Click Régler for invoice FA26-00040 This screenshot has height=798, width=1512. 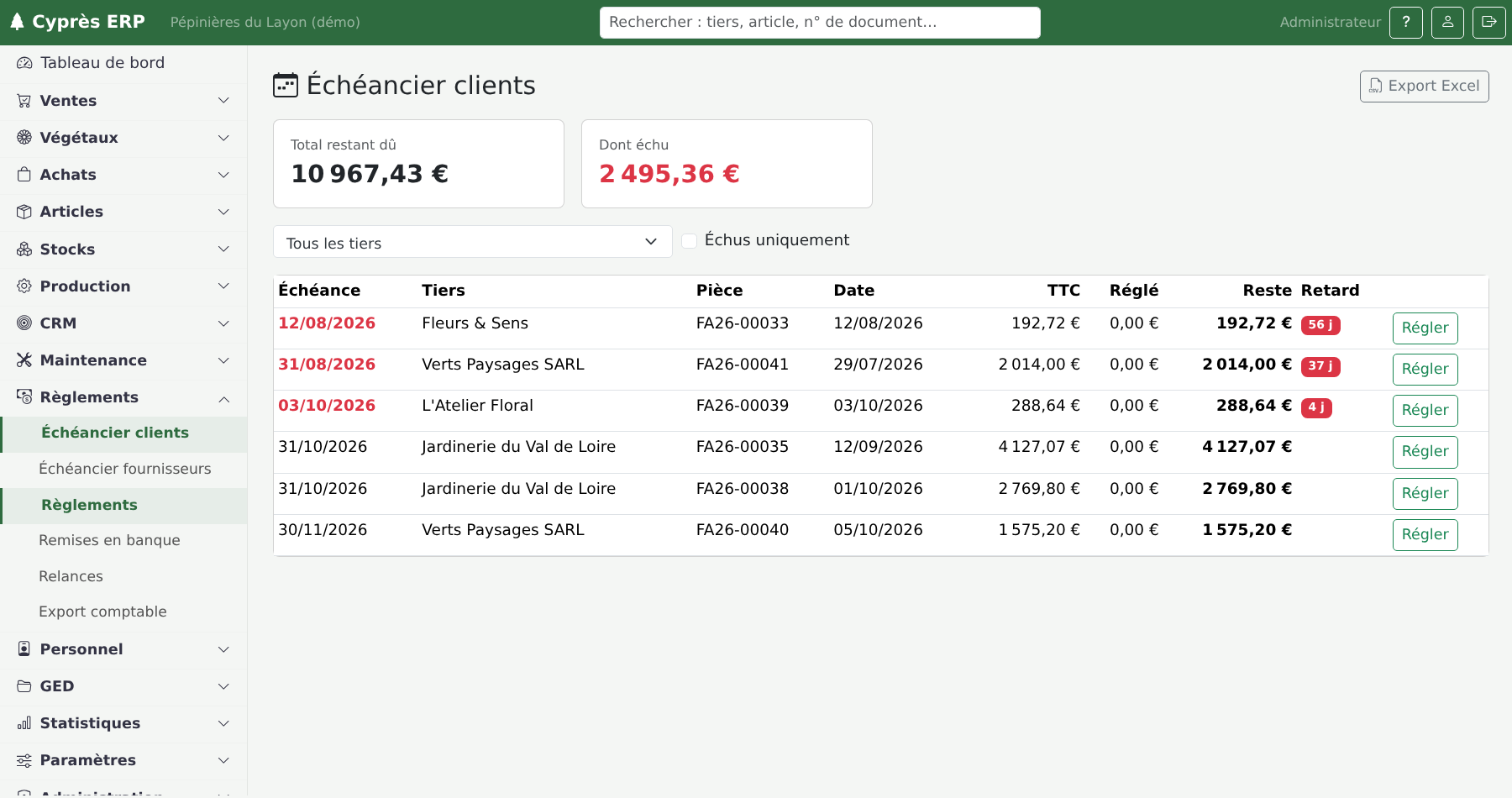pyautogui.click(x=1425, y=535)
